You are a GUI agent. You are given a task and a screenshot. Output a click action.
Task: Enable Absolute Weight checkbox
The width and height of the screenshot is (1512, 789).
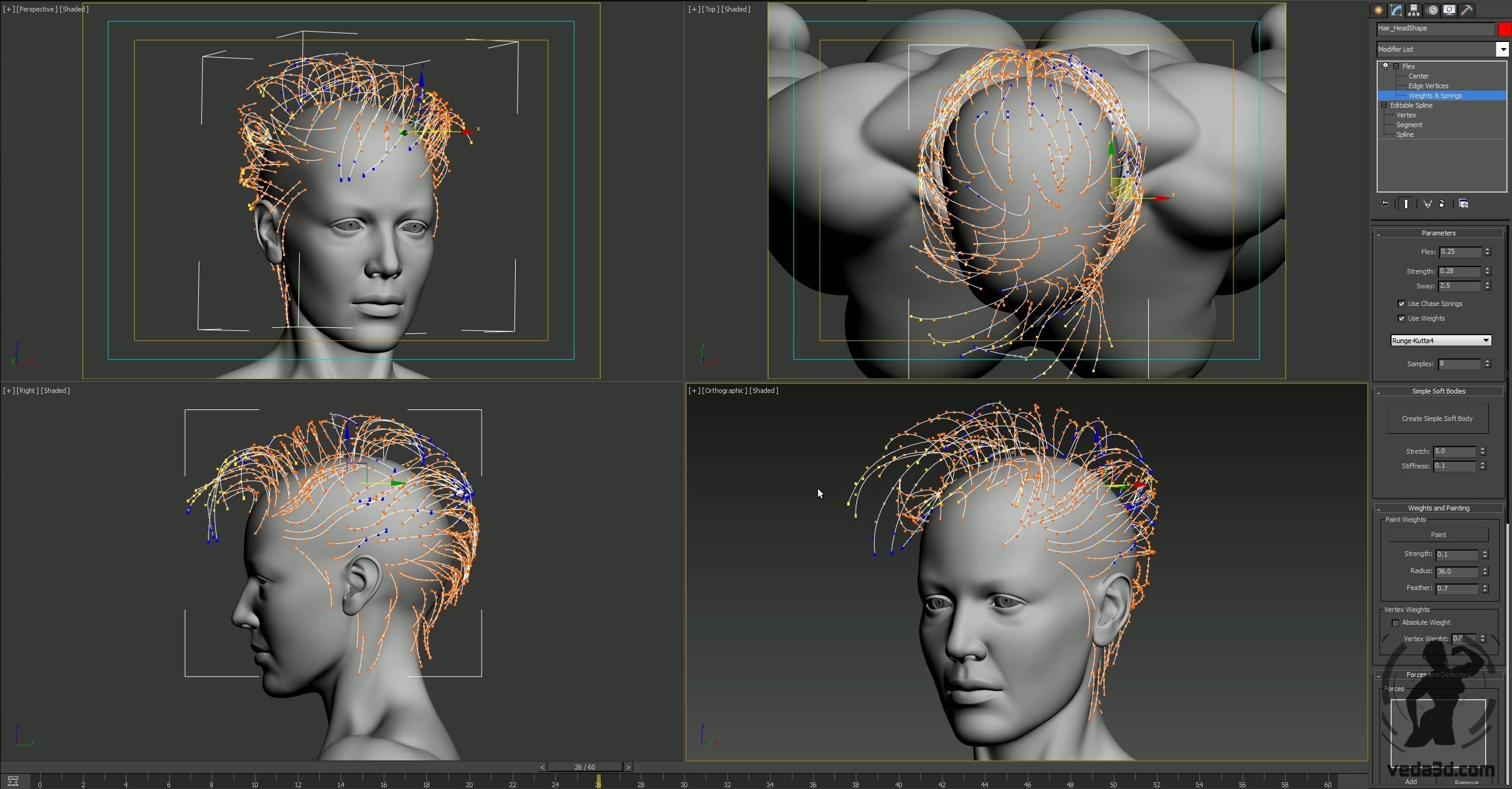pyautogui.click(x=1395, y=623)
